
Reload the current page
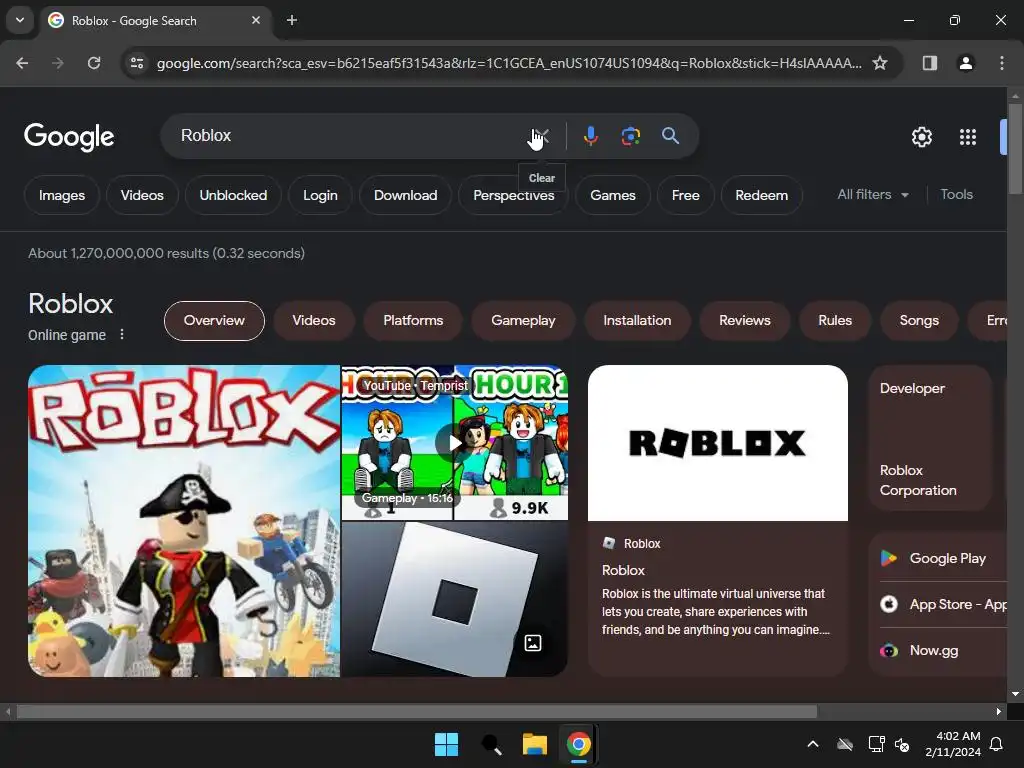(94, 63)
